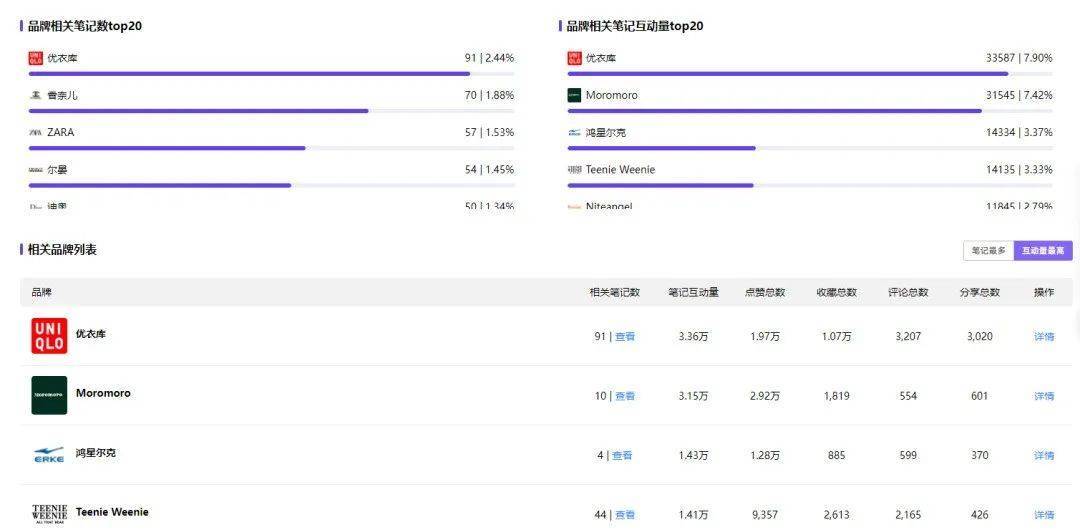Click 优衣库 brand name in table
Viewport: 1080px width, 531px height.
[x=91, y=334]
